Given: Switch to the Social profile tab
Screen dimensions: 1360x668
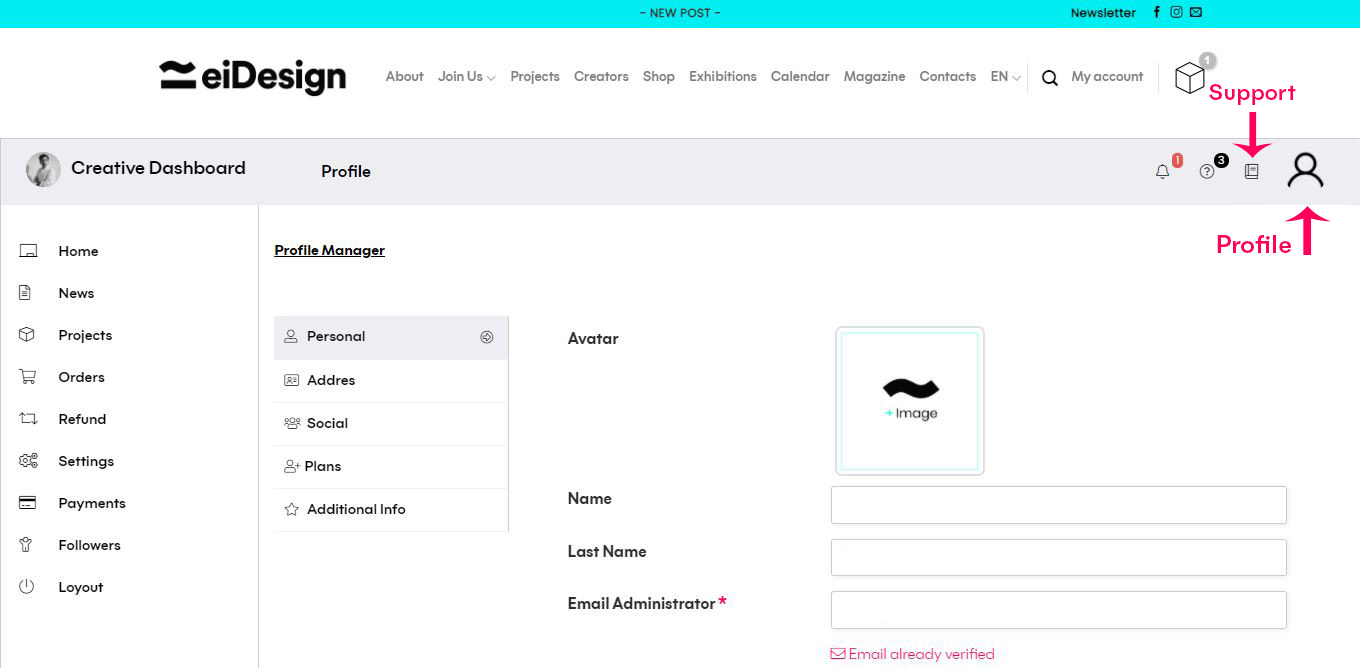Looking at the screenshot, I should (x=327, y=424).
